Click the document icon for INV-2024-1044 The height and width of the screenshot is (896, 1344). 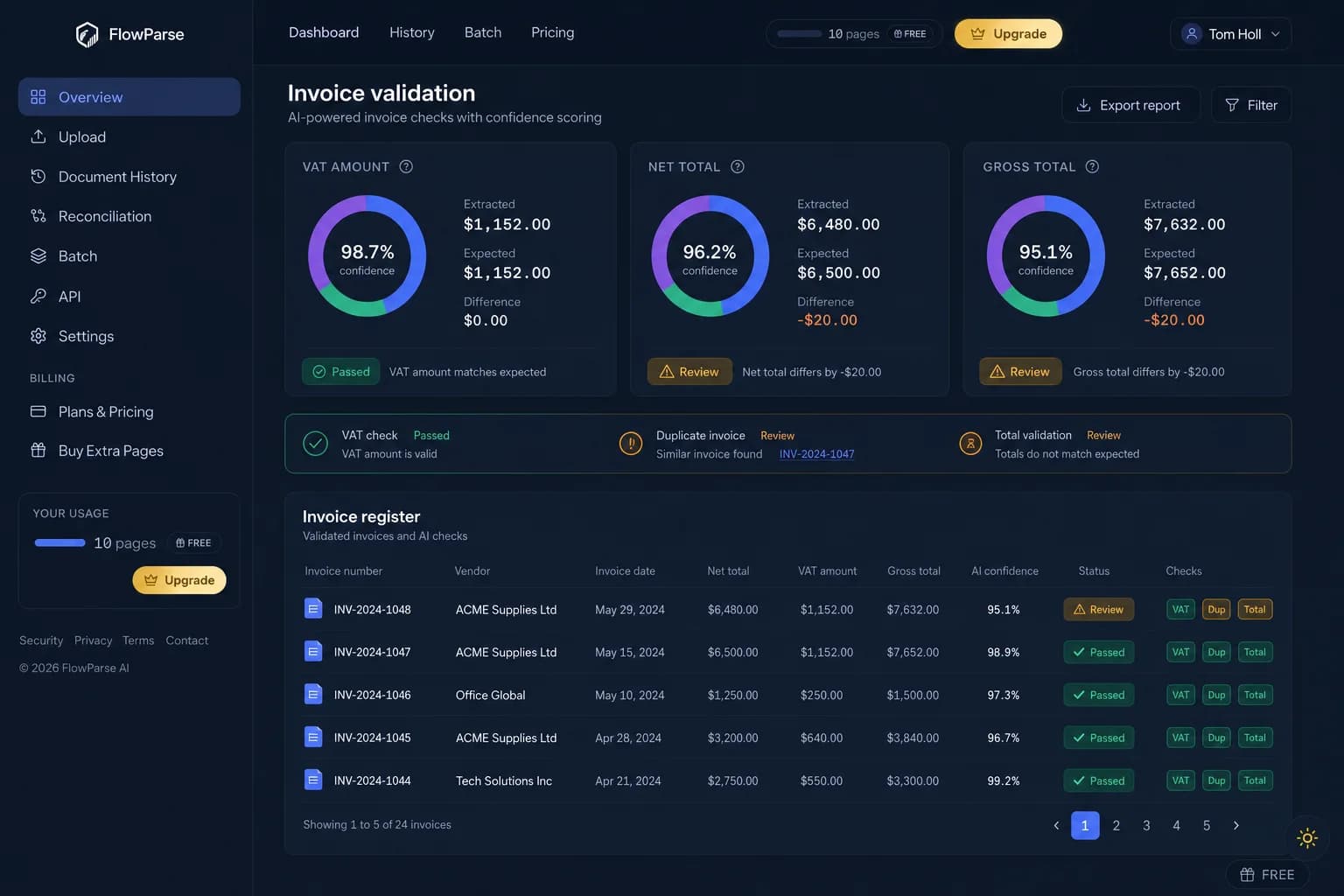[x=313, y=779]
